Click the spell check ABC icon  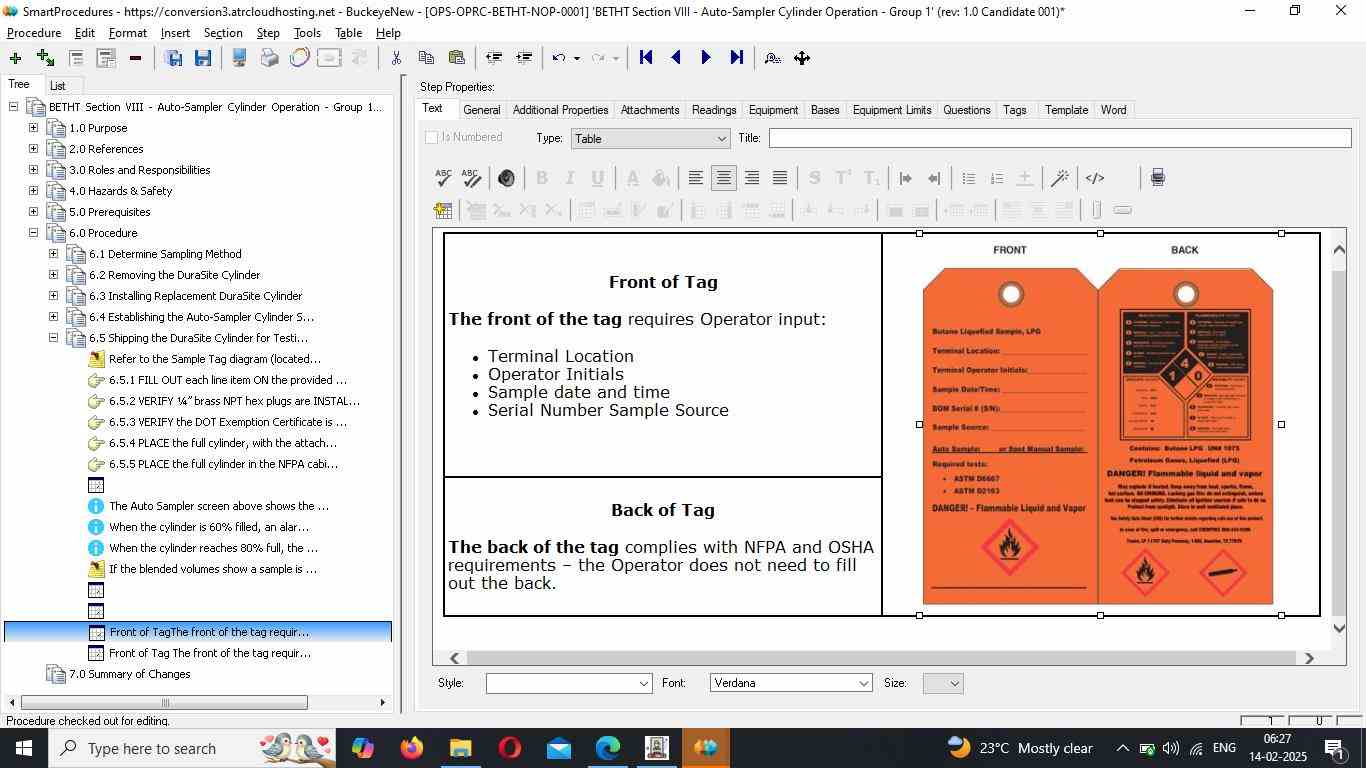click(443, 178)
